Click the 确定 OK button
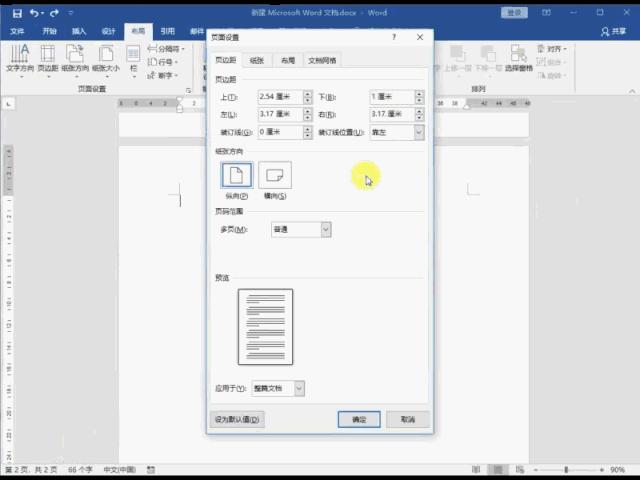The height and width of the screenshot is (480, 640). pyautogui.click(x=358, y=419)
